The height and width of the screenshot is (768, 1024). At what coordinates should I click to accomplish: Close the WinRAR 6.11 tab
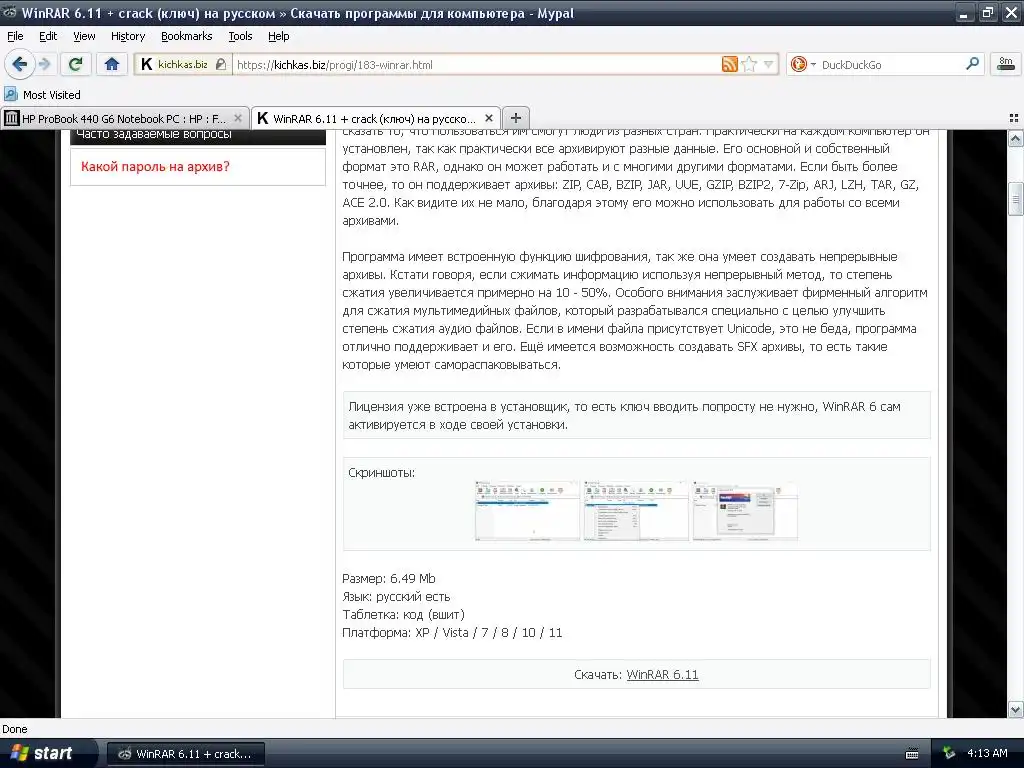point(488,118)
